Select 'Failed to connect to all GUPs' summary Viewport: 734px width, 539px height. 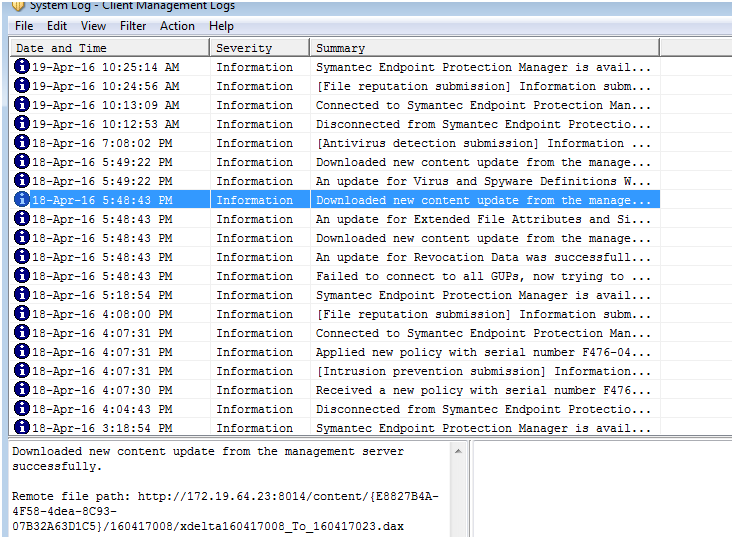coord(483,276)
